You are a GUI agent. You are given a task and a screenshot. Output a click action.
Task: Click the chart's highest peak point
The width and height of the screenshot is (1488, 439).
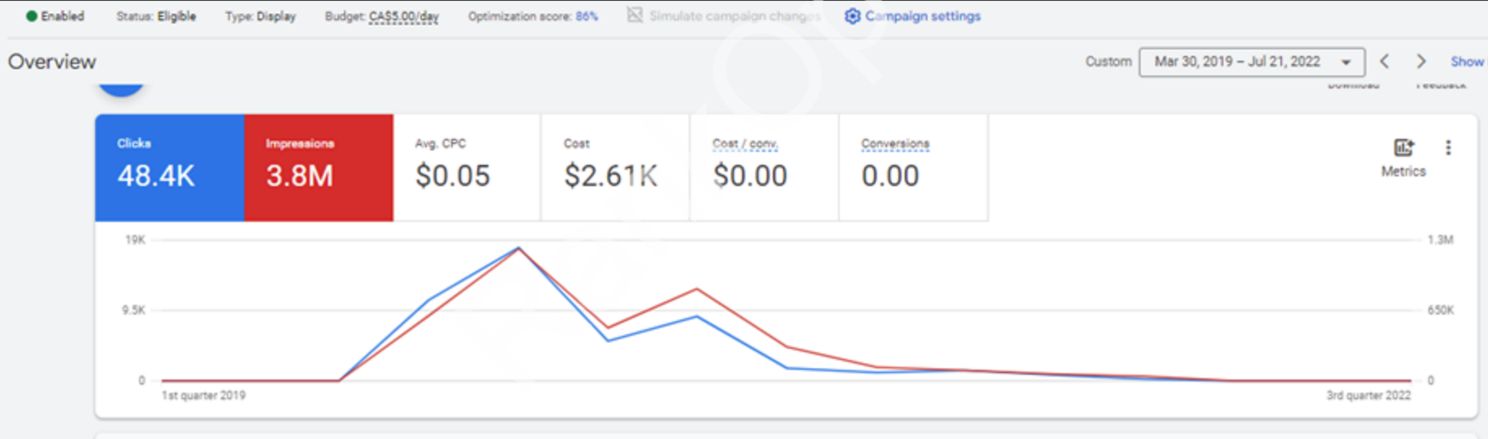[518, 248]
